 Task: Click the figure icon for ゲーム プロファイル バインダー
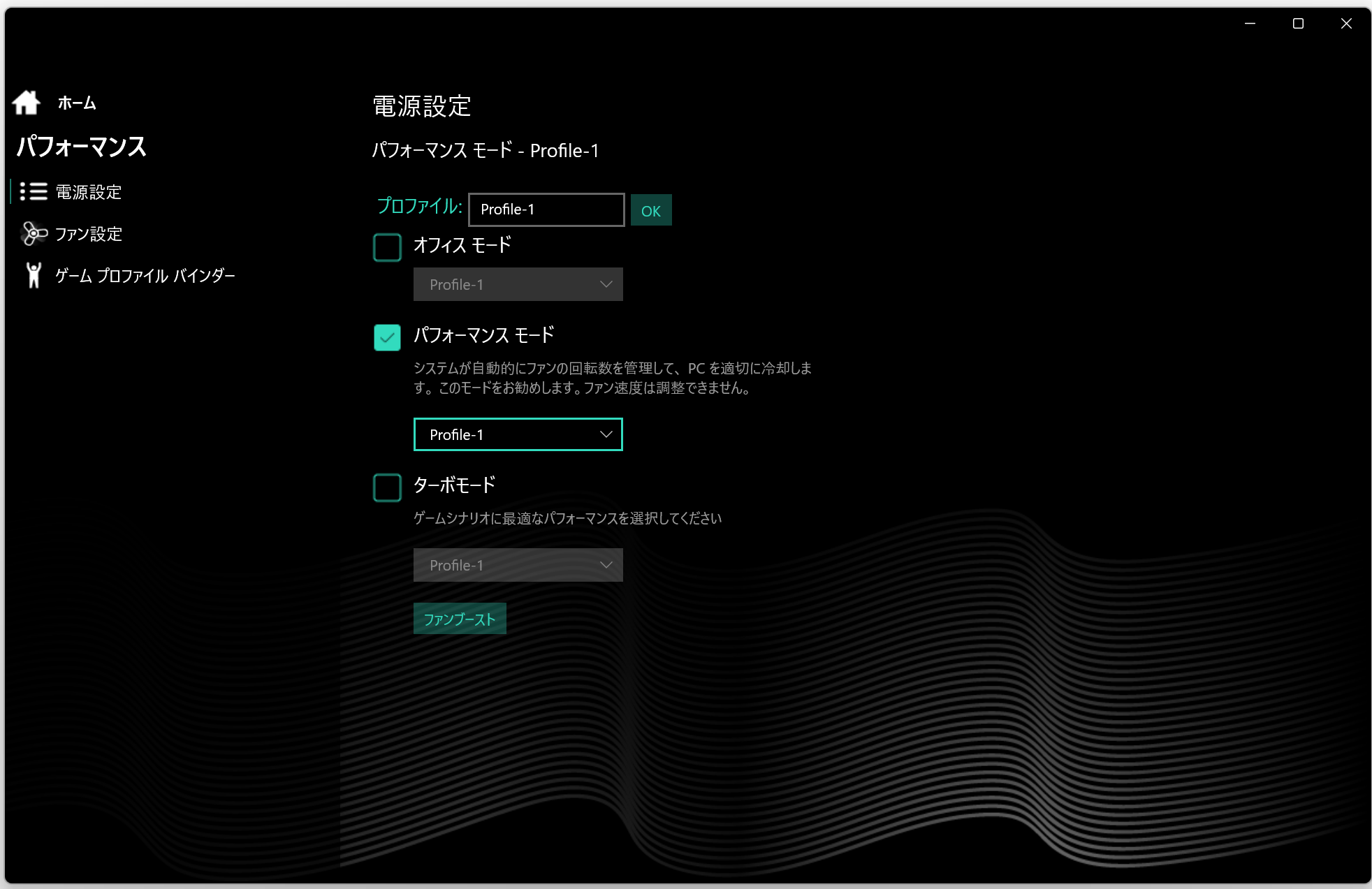pyautogui.click(x=34, y=276)
